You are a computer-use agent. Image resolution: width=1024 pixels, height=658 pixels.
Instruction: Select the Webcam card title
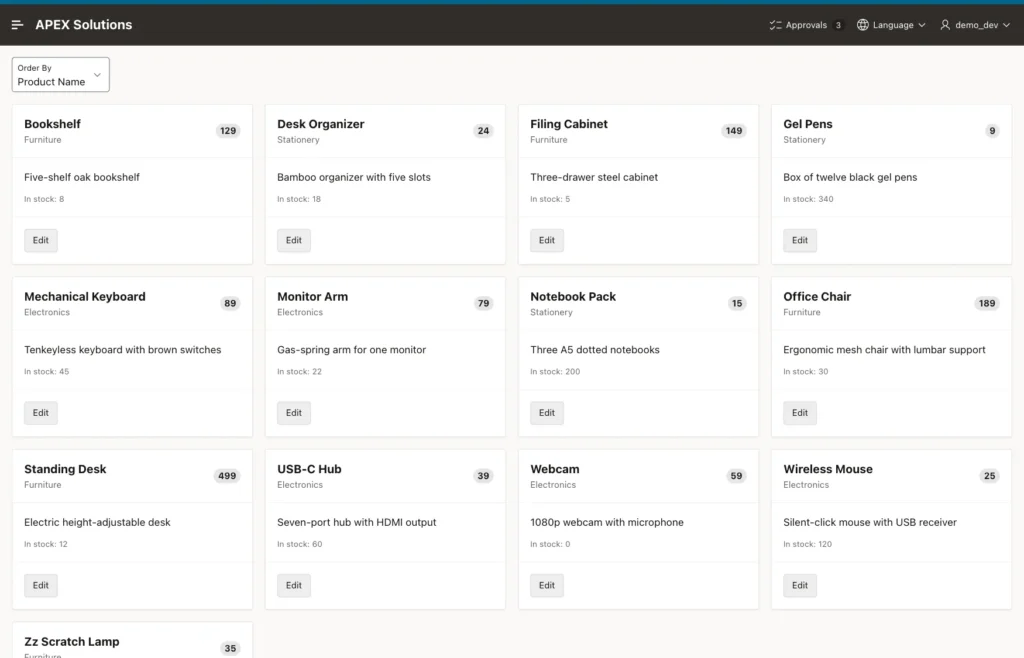pos(554,469)
